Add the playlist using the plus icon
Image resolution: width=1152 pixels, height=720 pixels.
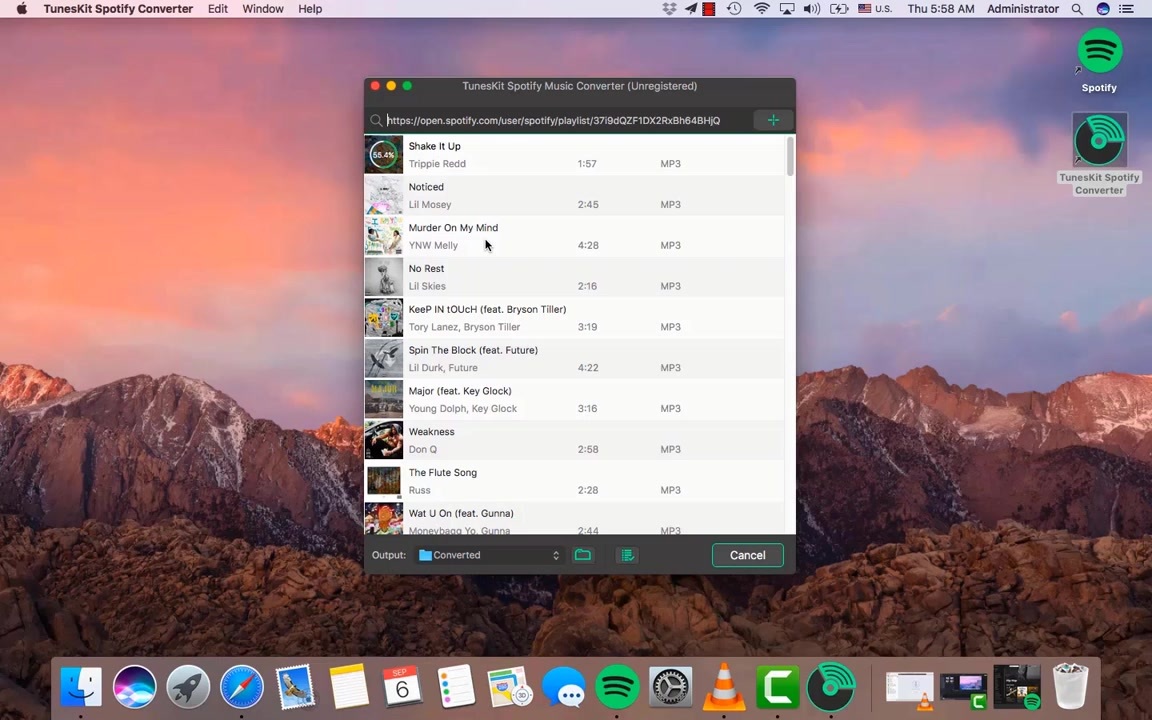[773, 120]
